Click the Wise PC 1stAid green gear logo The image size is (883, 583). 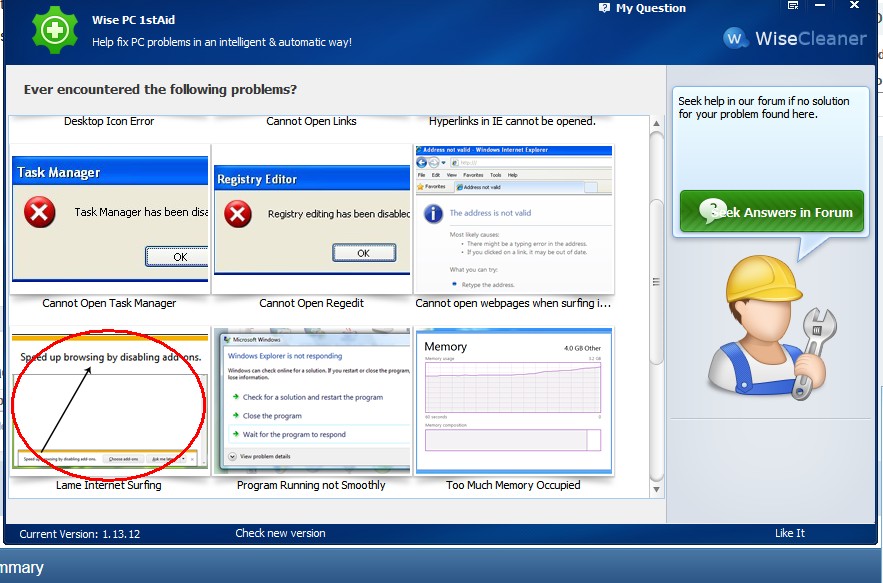(55, 30)
